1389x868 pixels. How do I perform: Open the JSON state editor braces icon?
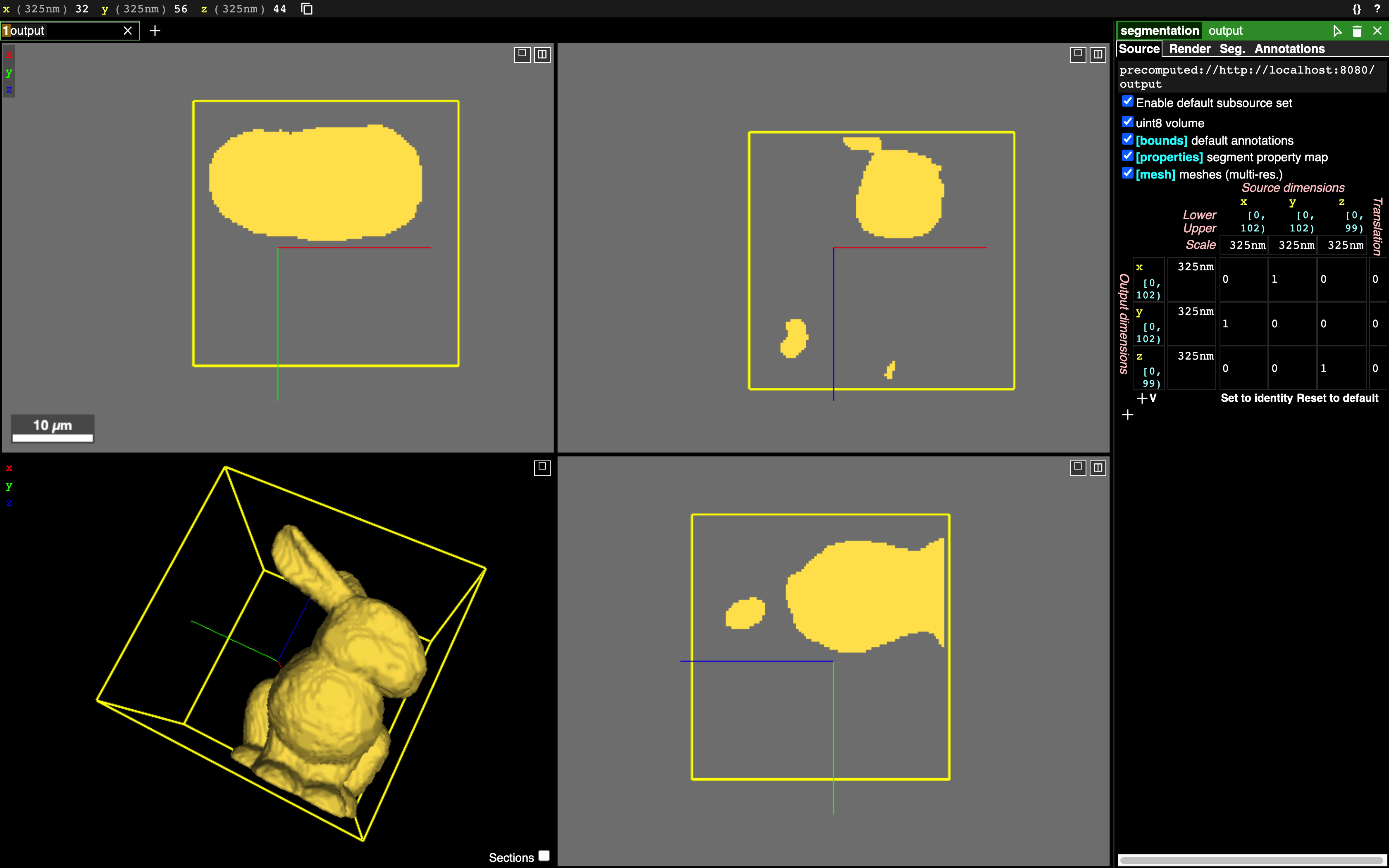[x=1356, y=9]
